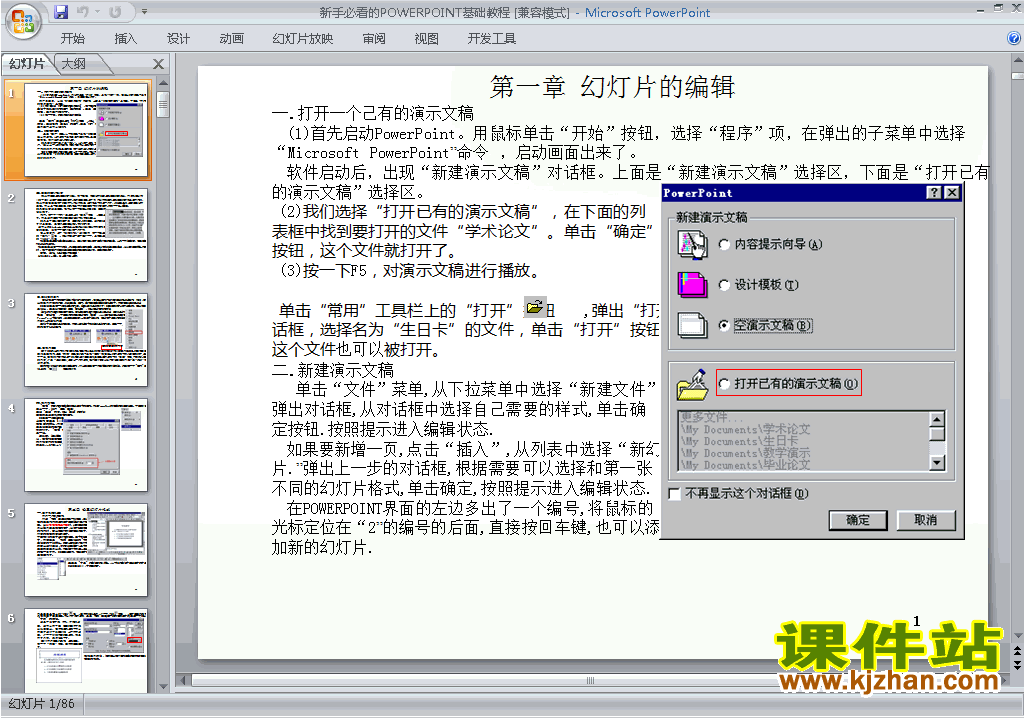The height and width of the screenshot is (718, 1024).
Task: Click the slide area scroll-up arrow
Action: click(x=1017, y=60)
